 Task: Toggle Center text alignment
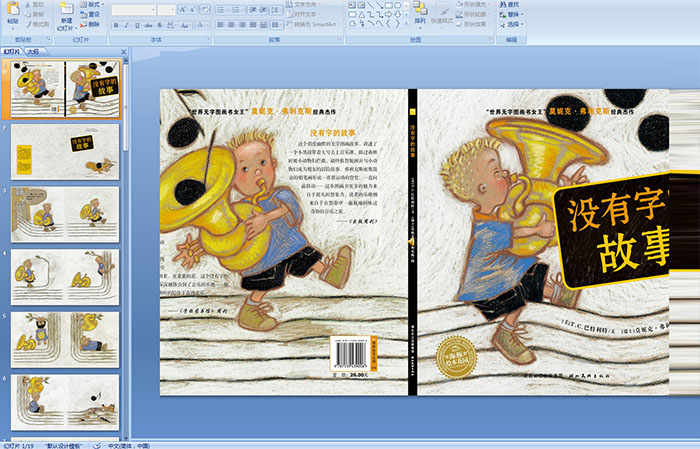point(231,25)
